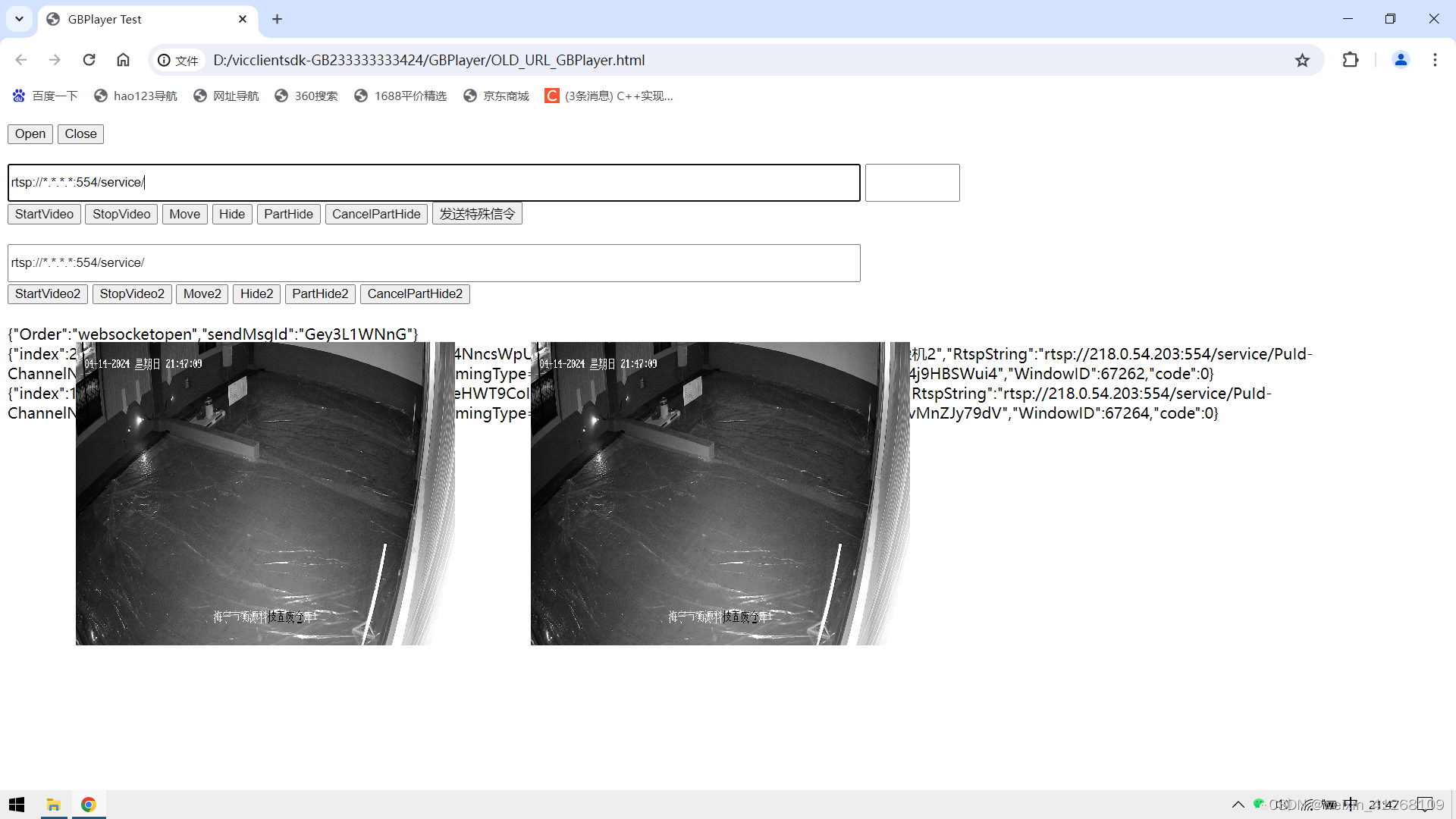
Task: Open the Chrome profile avatar icon
Action: pos(1401,60)
